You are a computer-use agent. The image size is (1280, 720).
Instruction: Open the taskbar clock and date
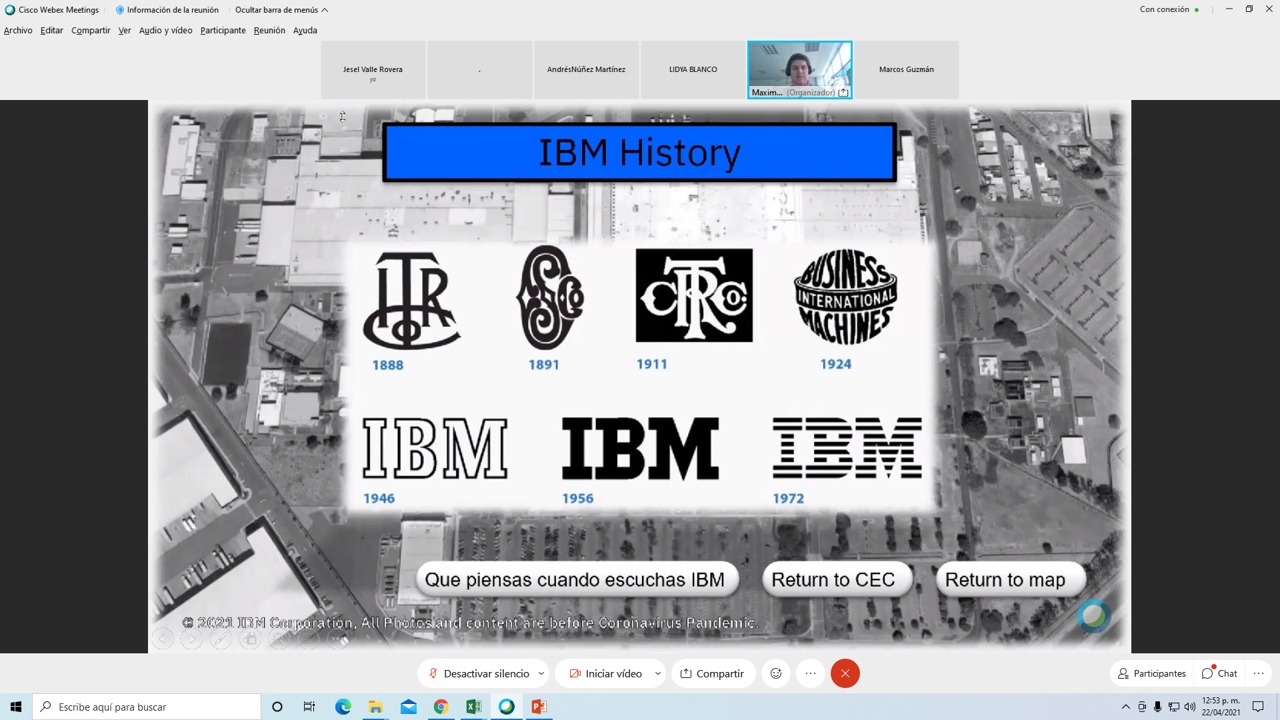(1221, 707)
